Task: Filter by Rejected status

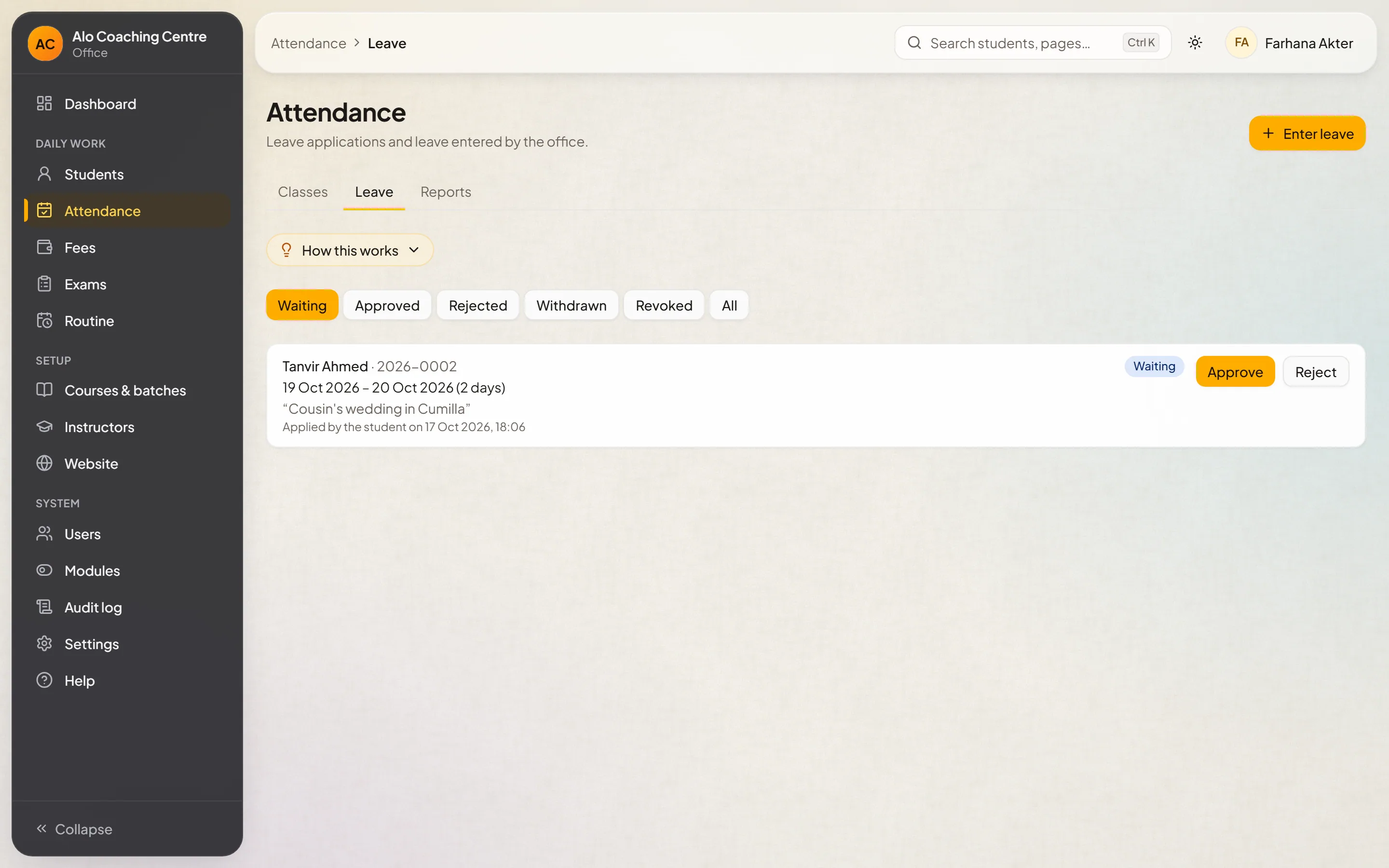Action: pyautogui.click(x=478, y=305)
